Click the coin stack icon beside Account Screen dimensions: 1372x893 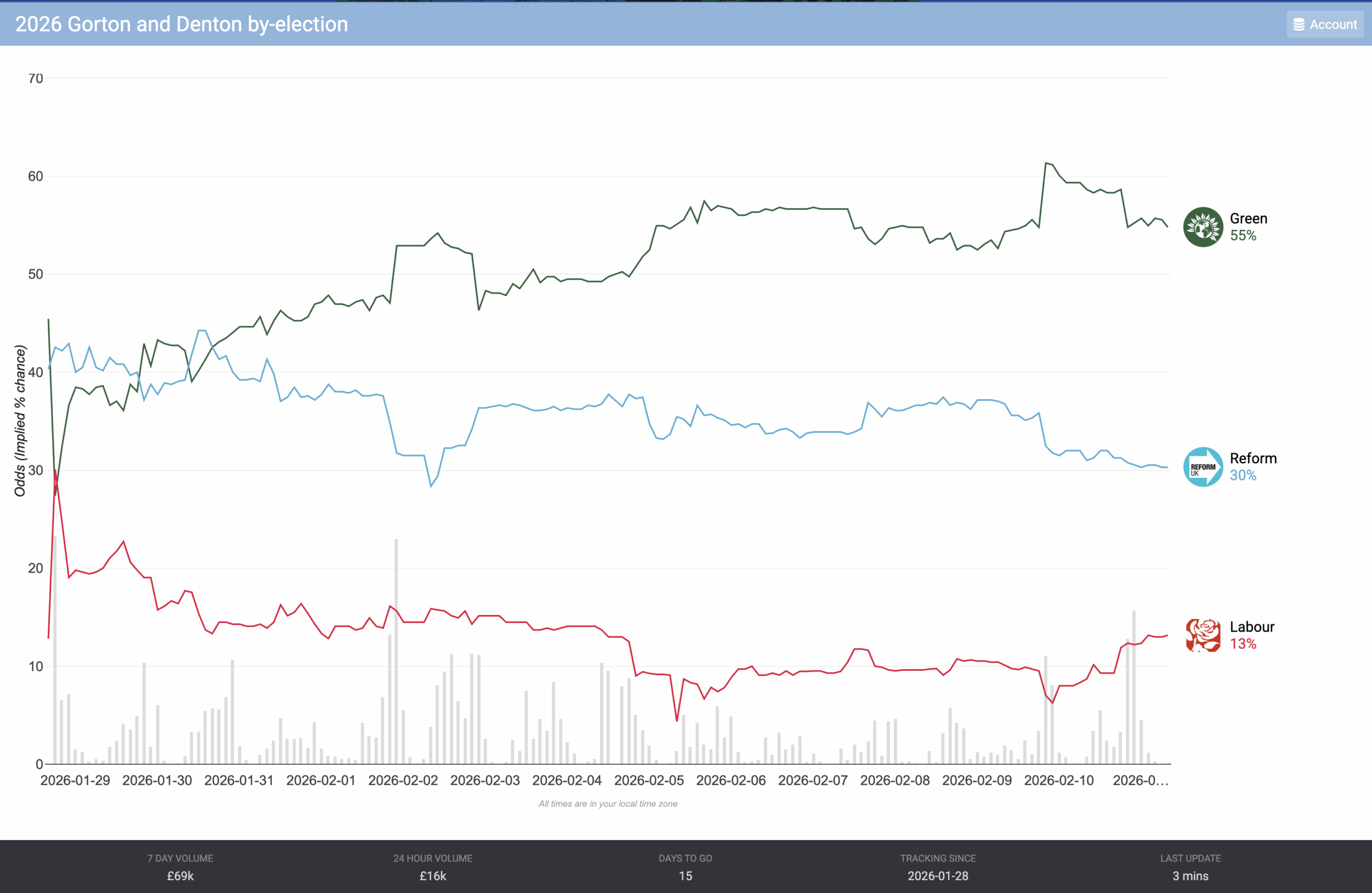coord(1299,25)
